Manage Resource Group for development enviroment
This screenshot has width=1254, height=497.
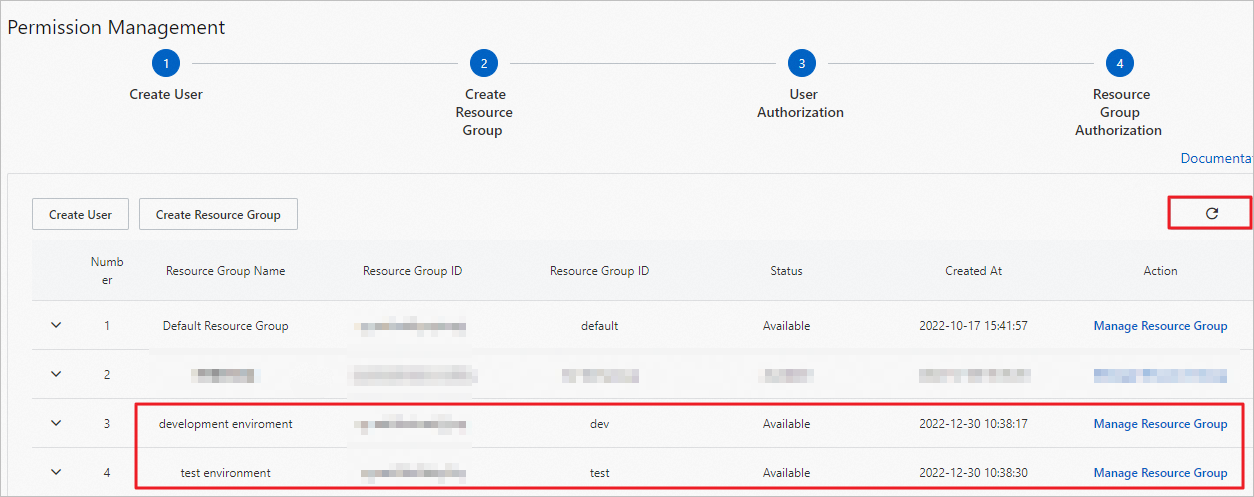pos(1160,424)
